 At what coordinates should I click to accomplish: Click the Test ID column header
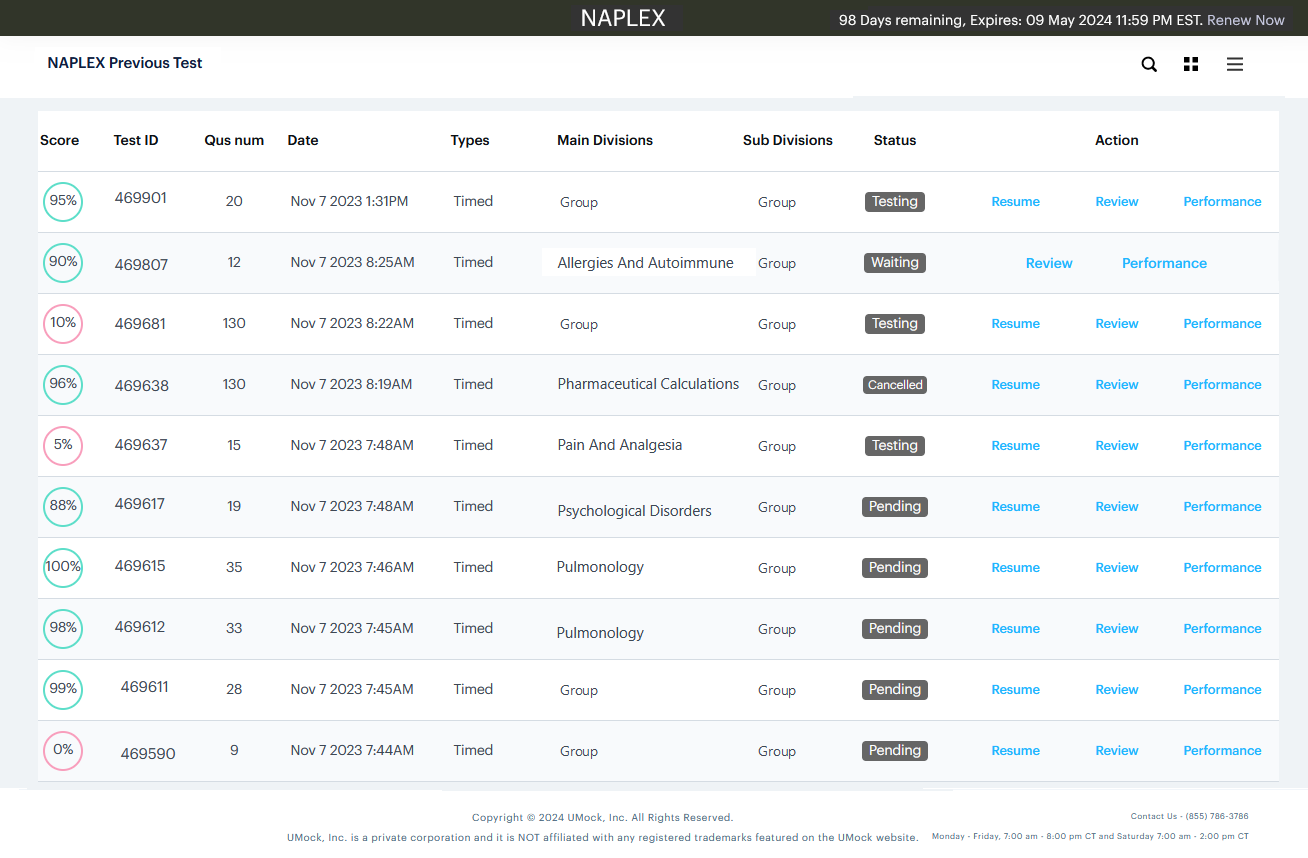(136, 140)
